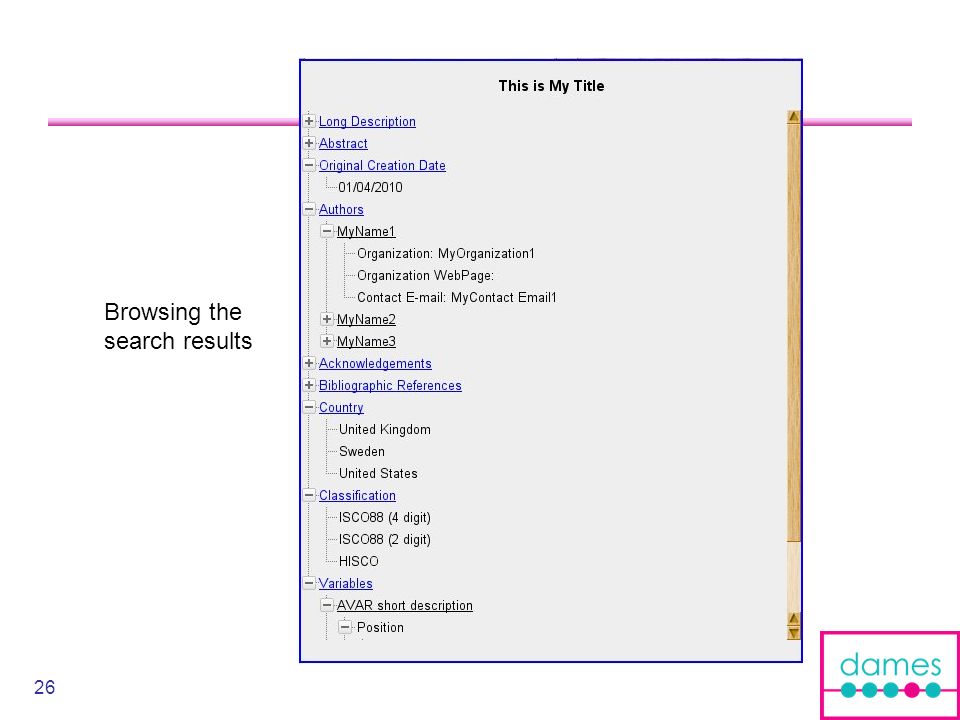Collapse the Country node
Screen dimensions: 960x720
click(309, 408)
